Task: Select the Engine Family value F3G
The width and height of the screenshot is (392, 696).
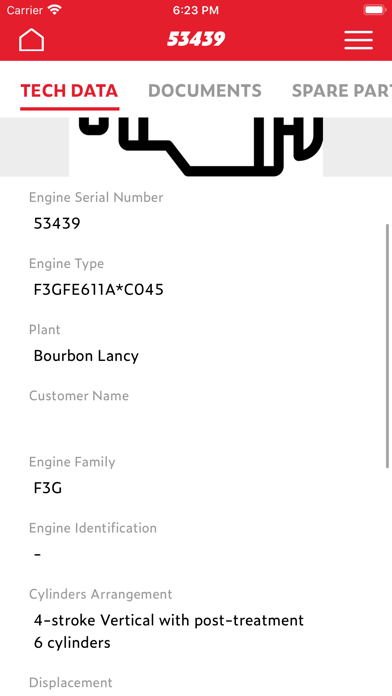Action: coord(48,488)
